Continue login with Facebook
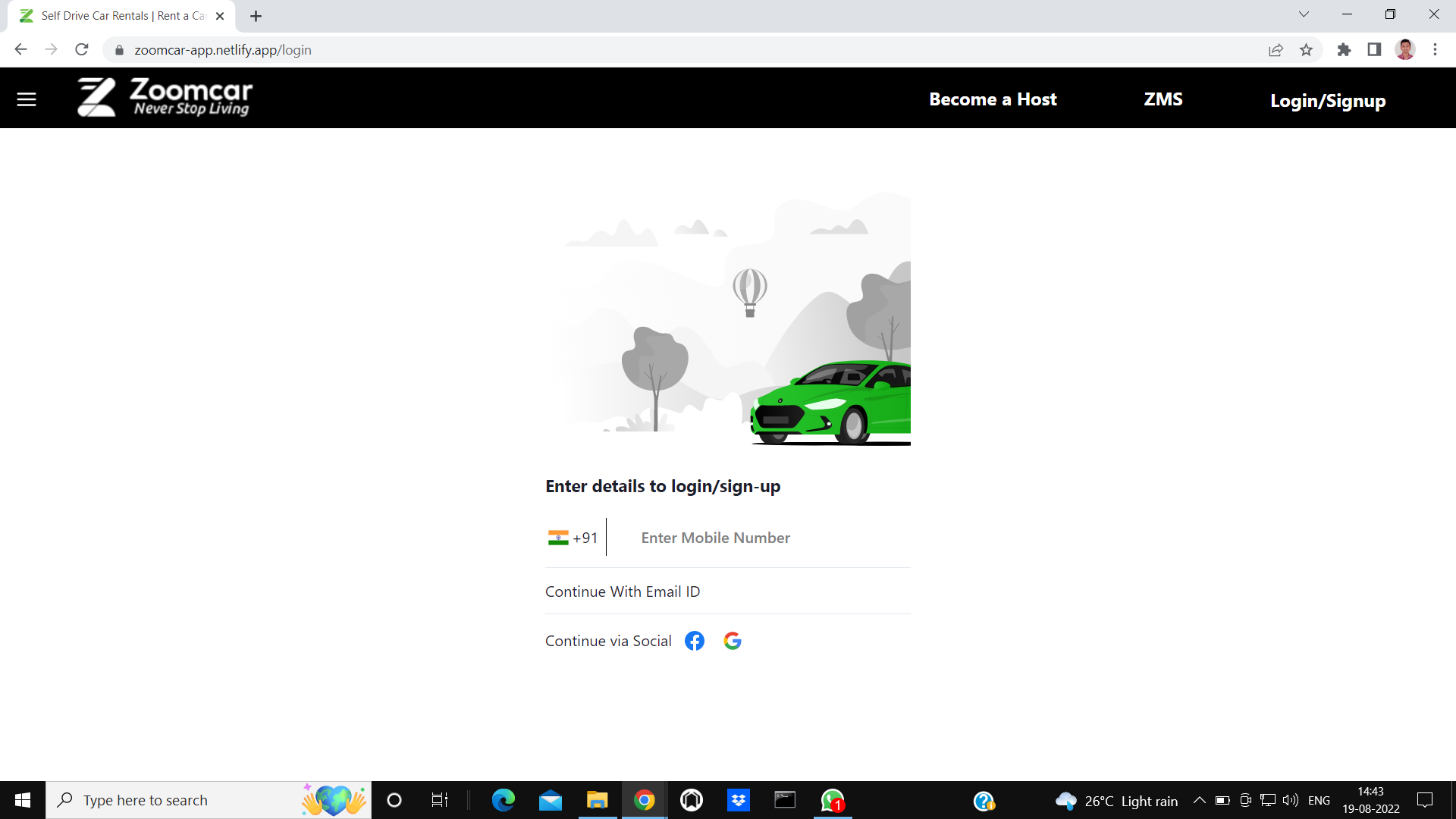The height and width of the screenshot is (819, 1456). (x=694, y=641)
